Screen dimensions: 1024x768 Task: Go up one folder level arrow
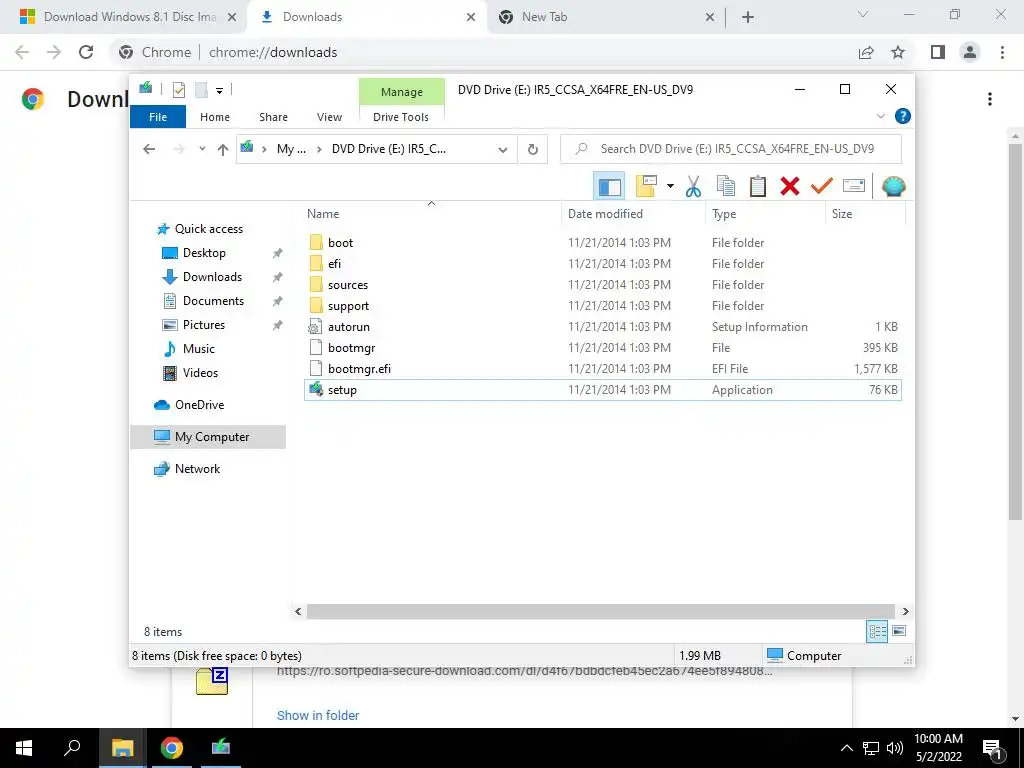tap(223, 150)
